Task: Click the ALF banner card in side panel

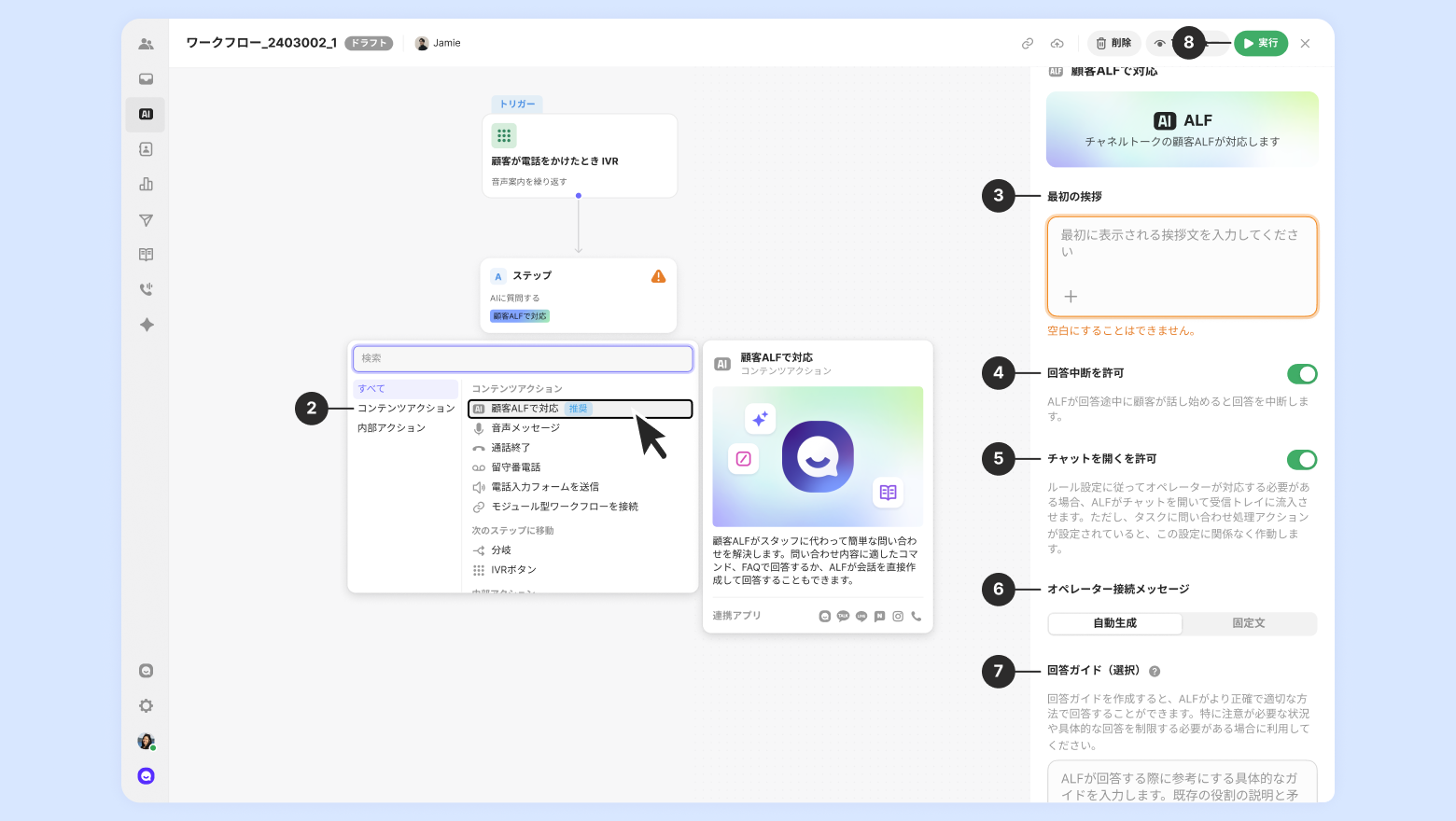Action: tap(1182, 129)
